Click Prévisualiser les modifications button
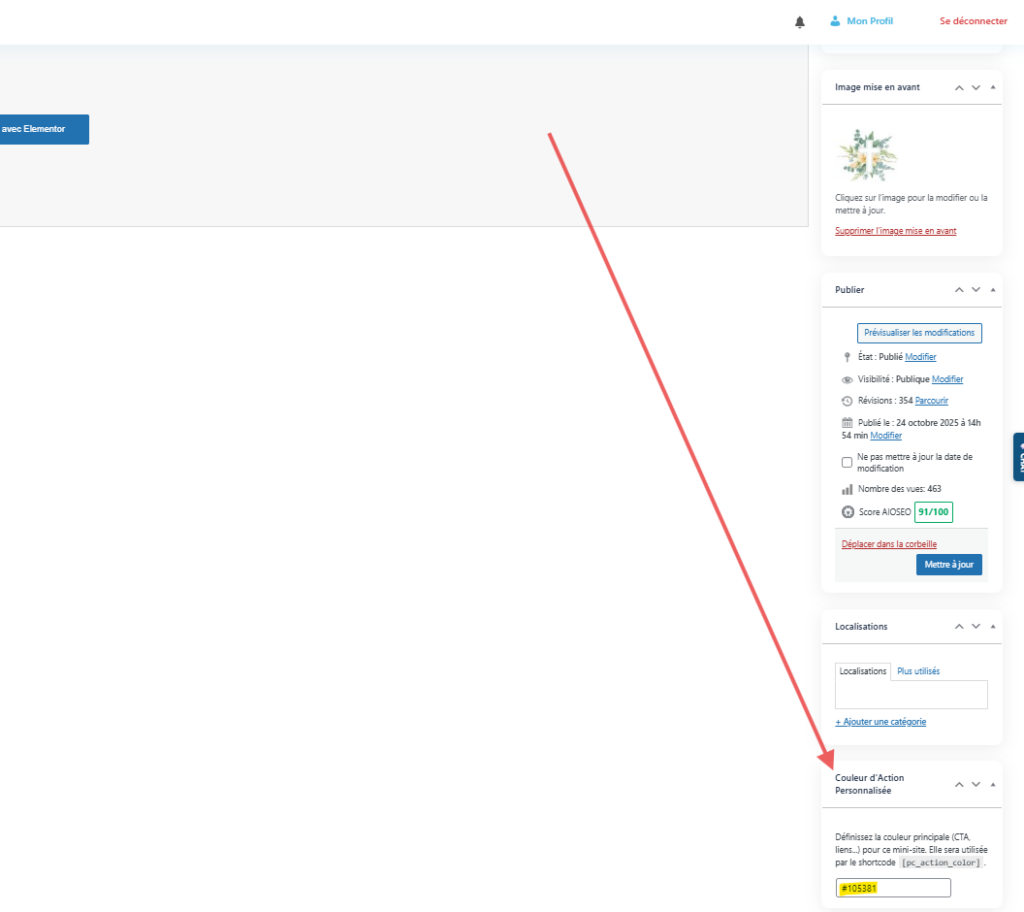 coord(919,333)
